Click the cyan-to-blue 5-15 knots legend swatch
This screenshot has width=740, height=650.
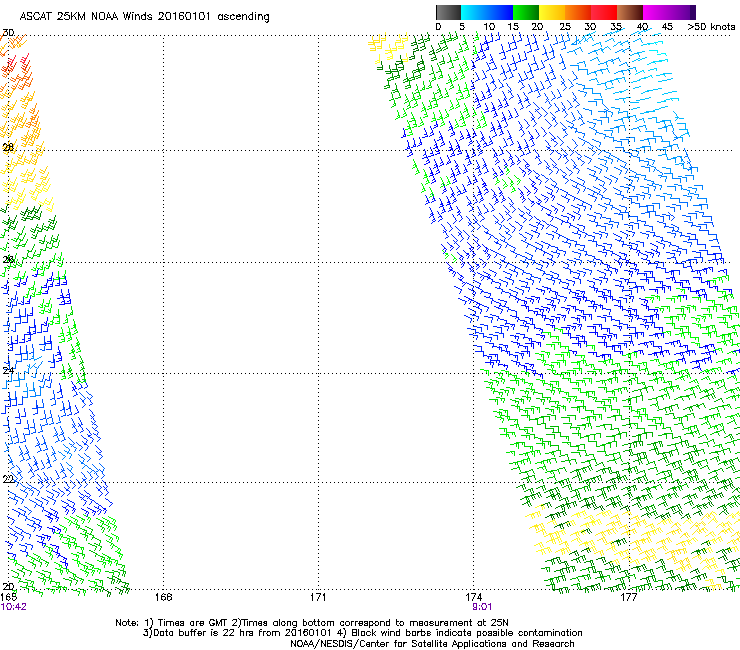487,12
